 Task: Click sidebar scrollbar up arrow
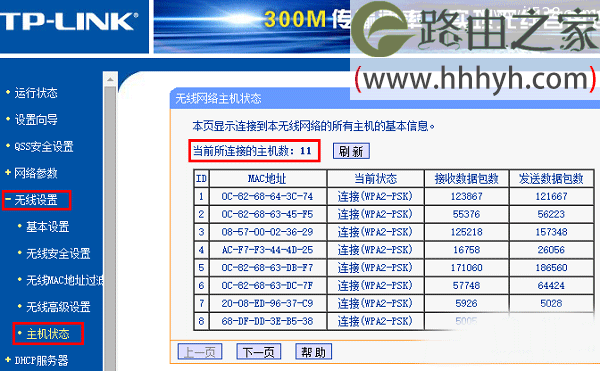coord(110,80)
